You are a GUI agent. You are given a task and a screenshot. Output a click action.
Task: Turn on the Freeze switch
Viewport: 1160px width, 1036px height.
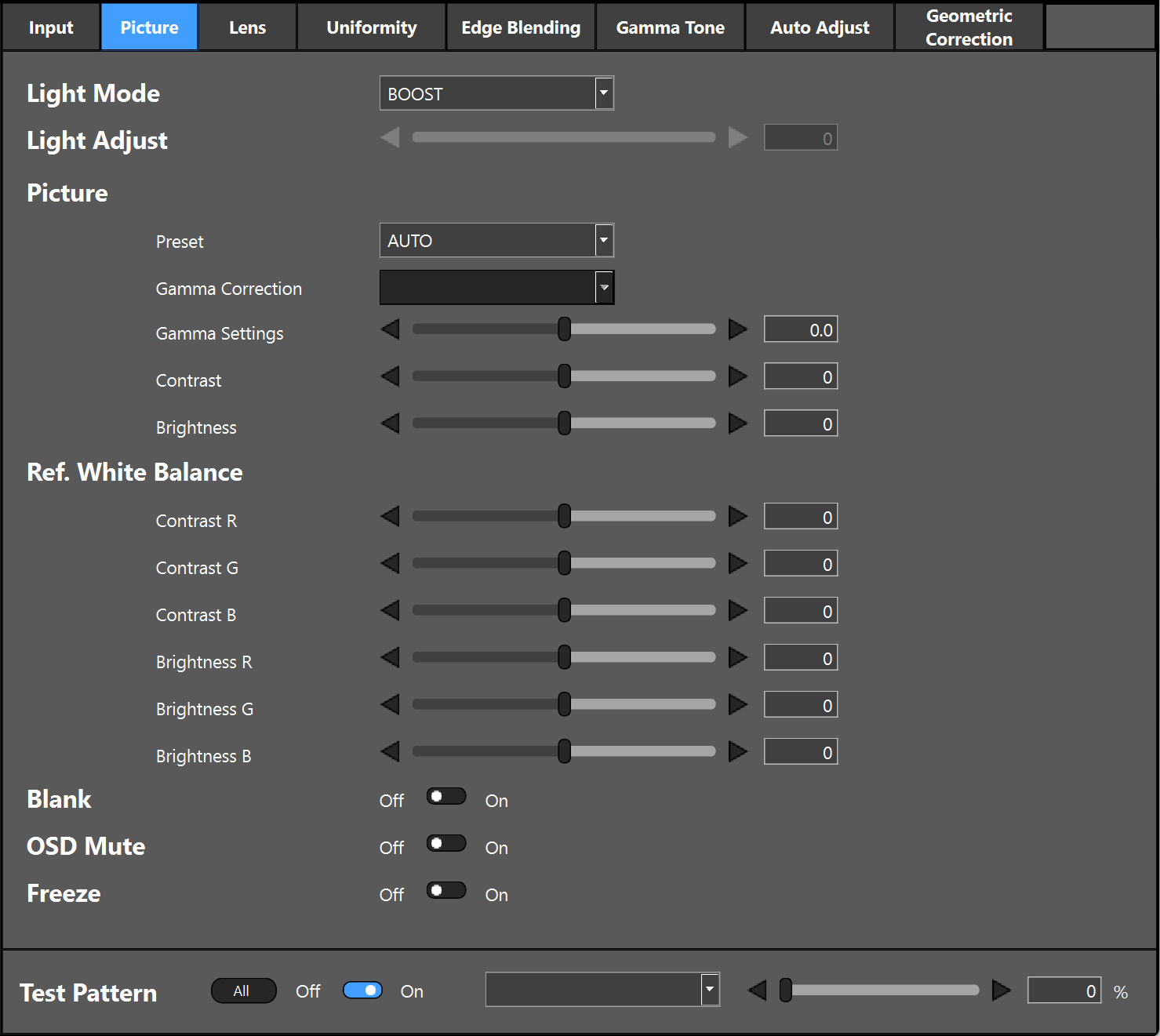tap(446, 891)
